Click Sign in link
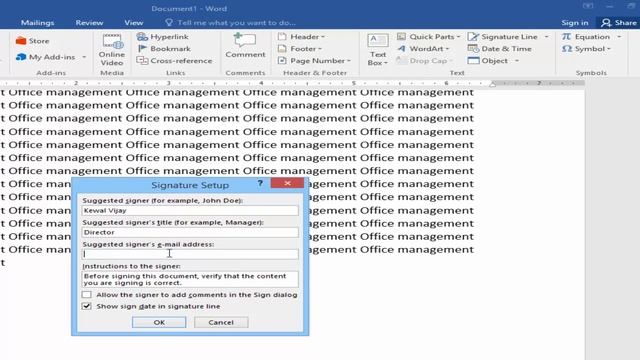This screenshot has width=640, height=360. (575, 22)
